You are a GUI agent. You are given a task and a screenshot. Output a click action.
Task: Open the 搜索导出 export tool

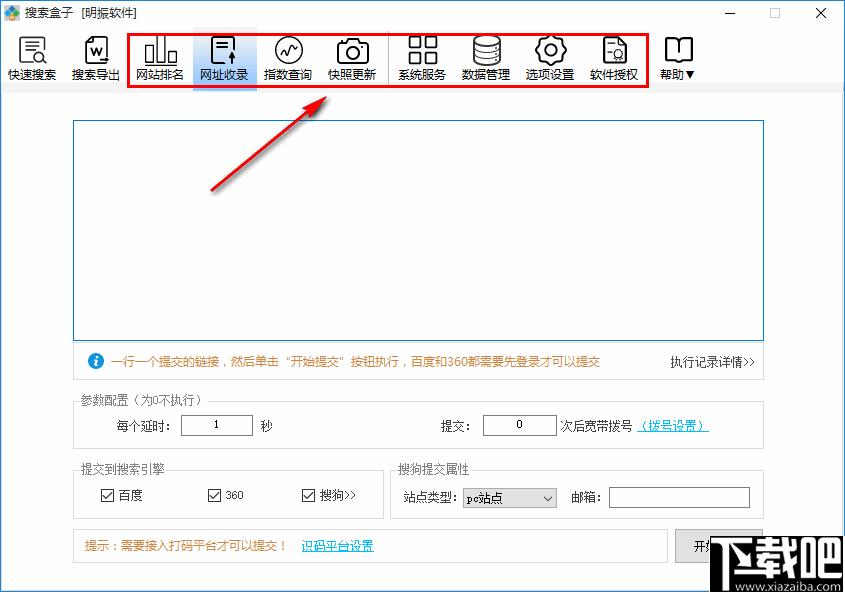click(x=96, y=59)
